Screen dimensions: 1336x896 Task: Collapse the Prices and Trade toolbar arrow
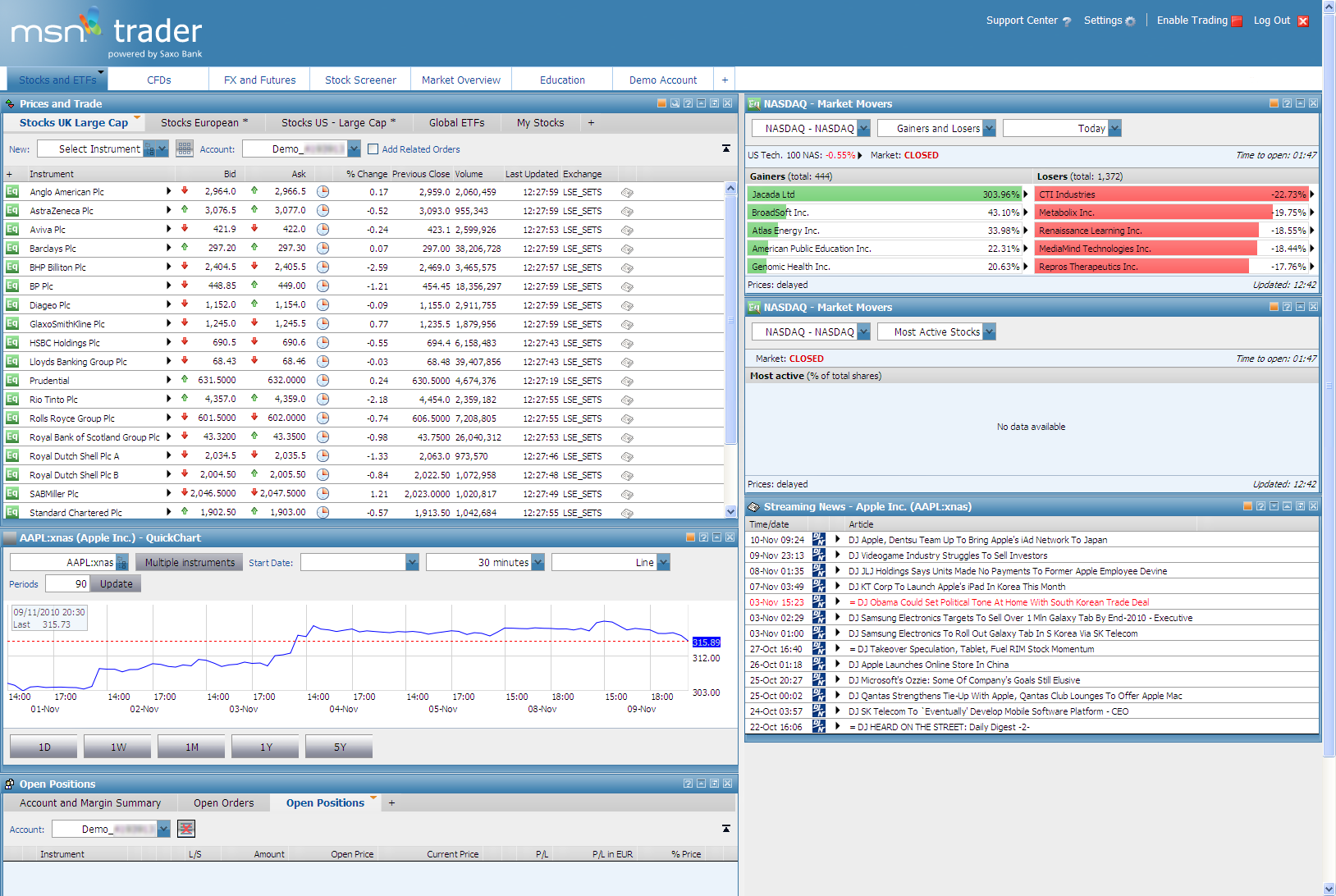click(x=726, y=149)
